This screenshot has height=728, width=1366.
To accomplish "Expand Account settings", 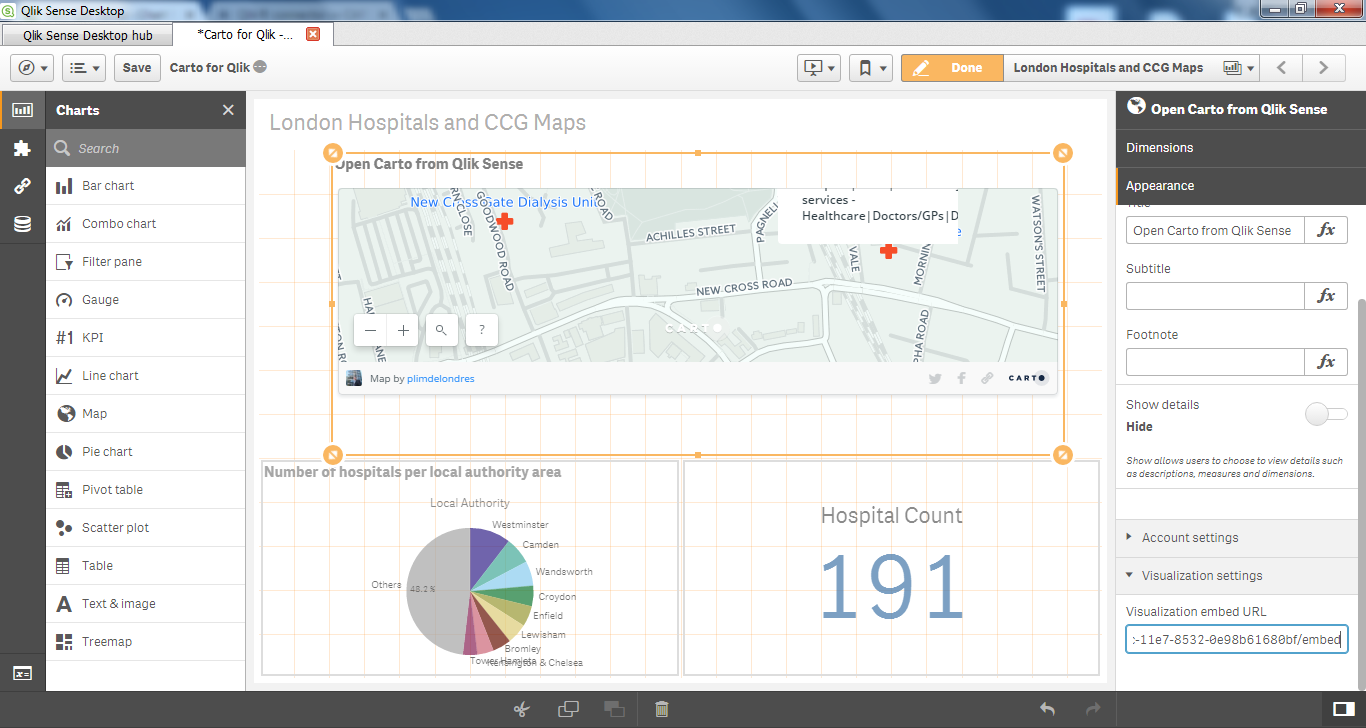I will 1236,538.
